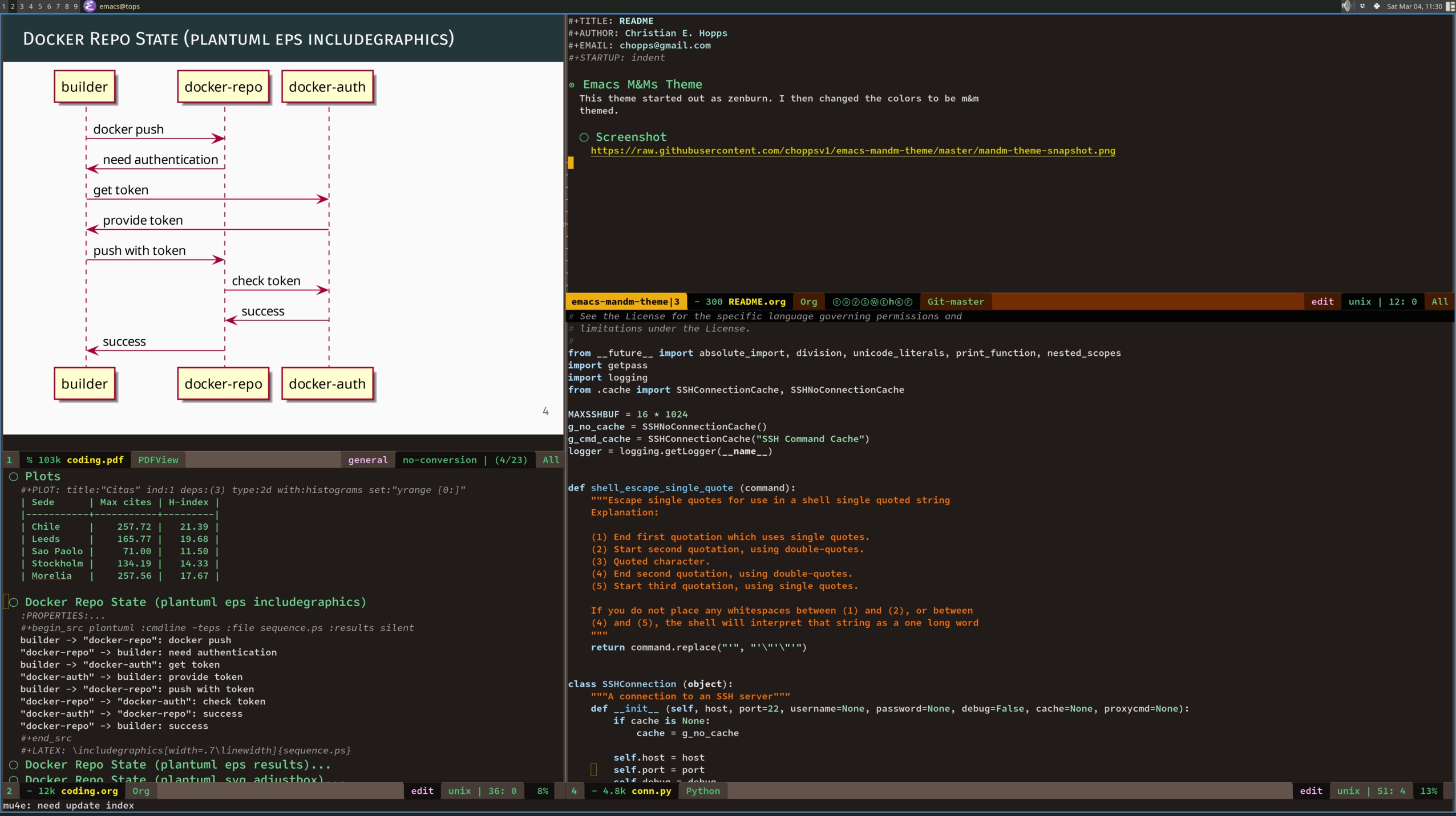1456x816 pixels.
Task: Click the hollow cursor box beside self.port
Action: click(x=593, y=770)
